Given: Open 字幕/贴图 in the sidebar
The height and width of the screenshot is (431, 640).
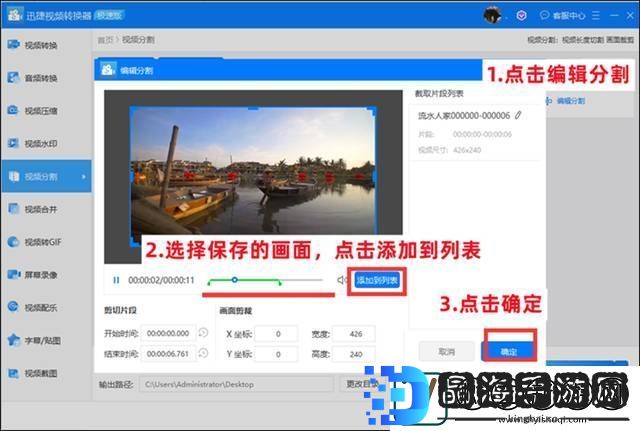Looking at the screenshot, I should tap(41, 340).
